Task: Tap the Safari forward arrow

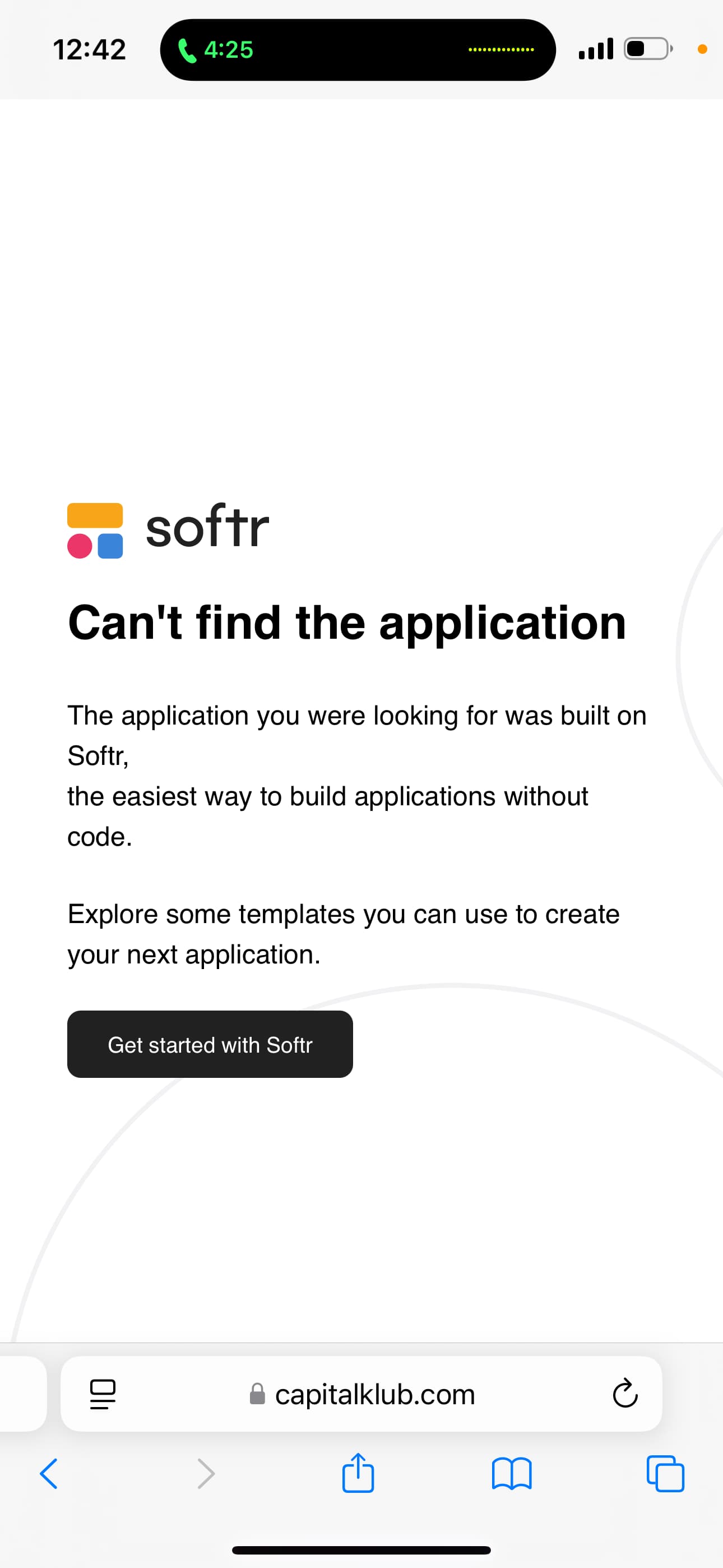Action: tap(206, 1474)
